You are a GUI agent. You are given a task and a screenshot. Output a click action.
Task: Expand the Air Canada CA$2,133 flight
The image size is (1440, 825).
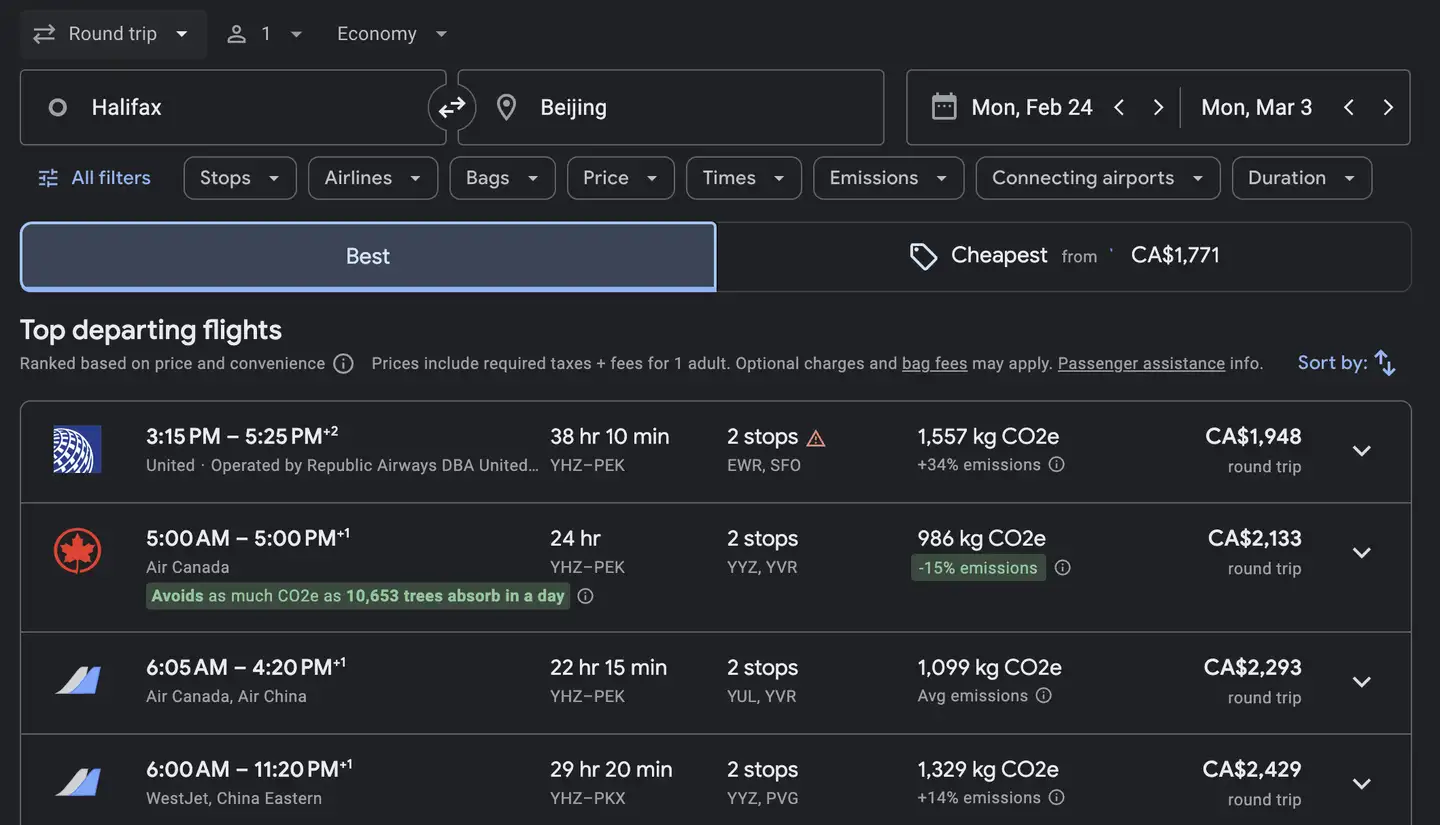tap(1361, 553)
